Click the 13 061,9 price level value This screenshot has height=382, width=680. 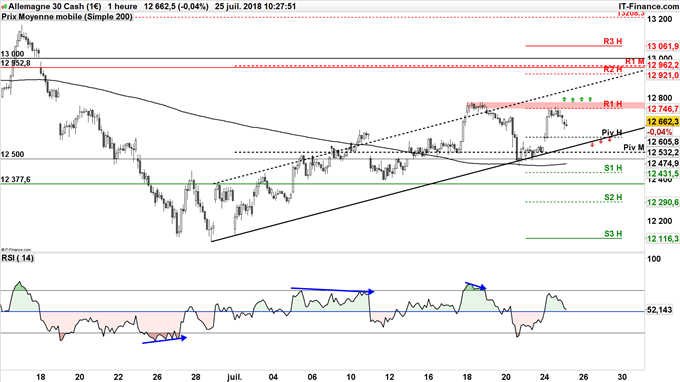(663, 46)
